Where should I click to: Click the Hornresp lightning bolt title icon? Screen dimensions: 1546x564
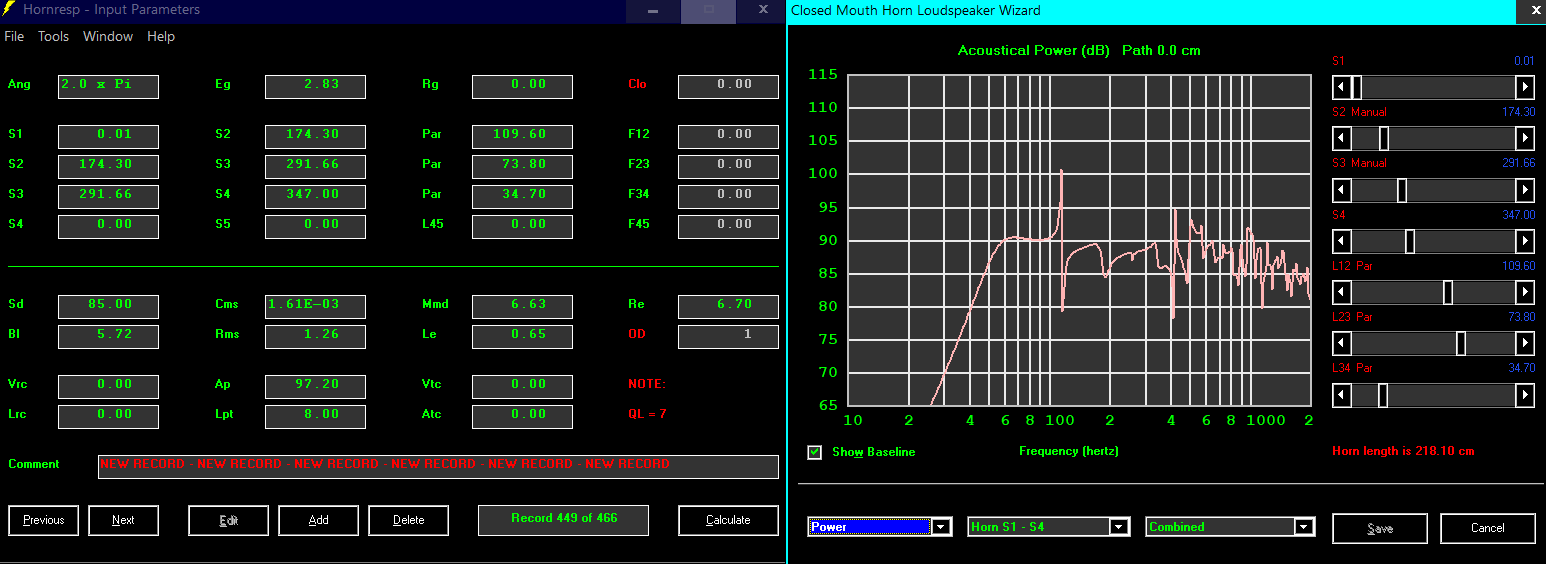(x=9, y=10)
